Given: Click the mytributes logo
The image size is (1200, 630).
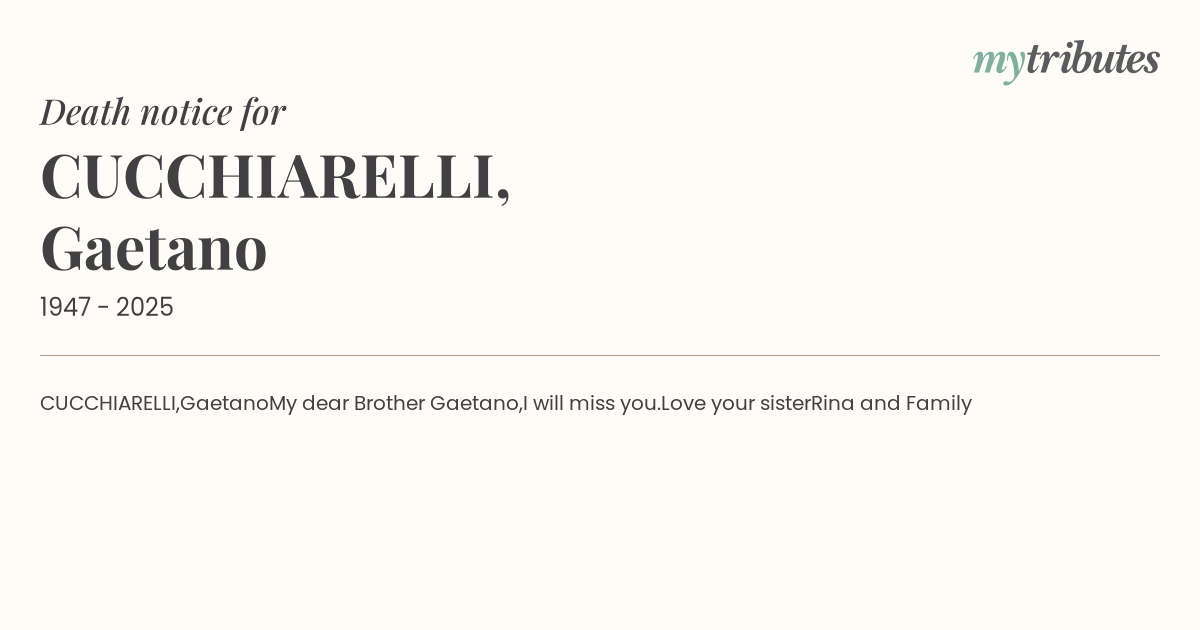Looking at the screenshot, I should point(1066,60).
